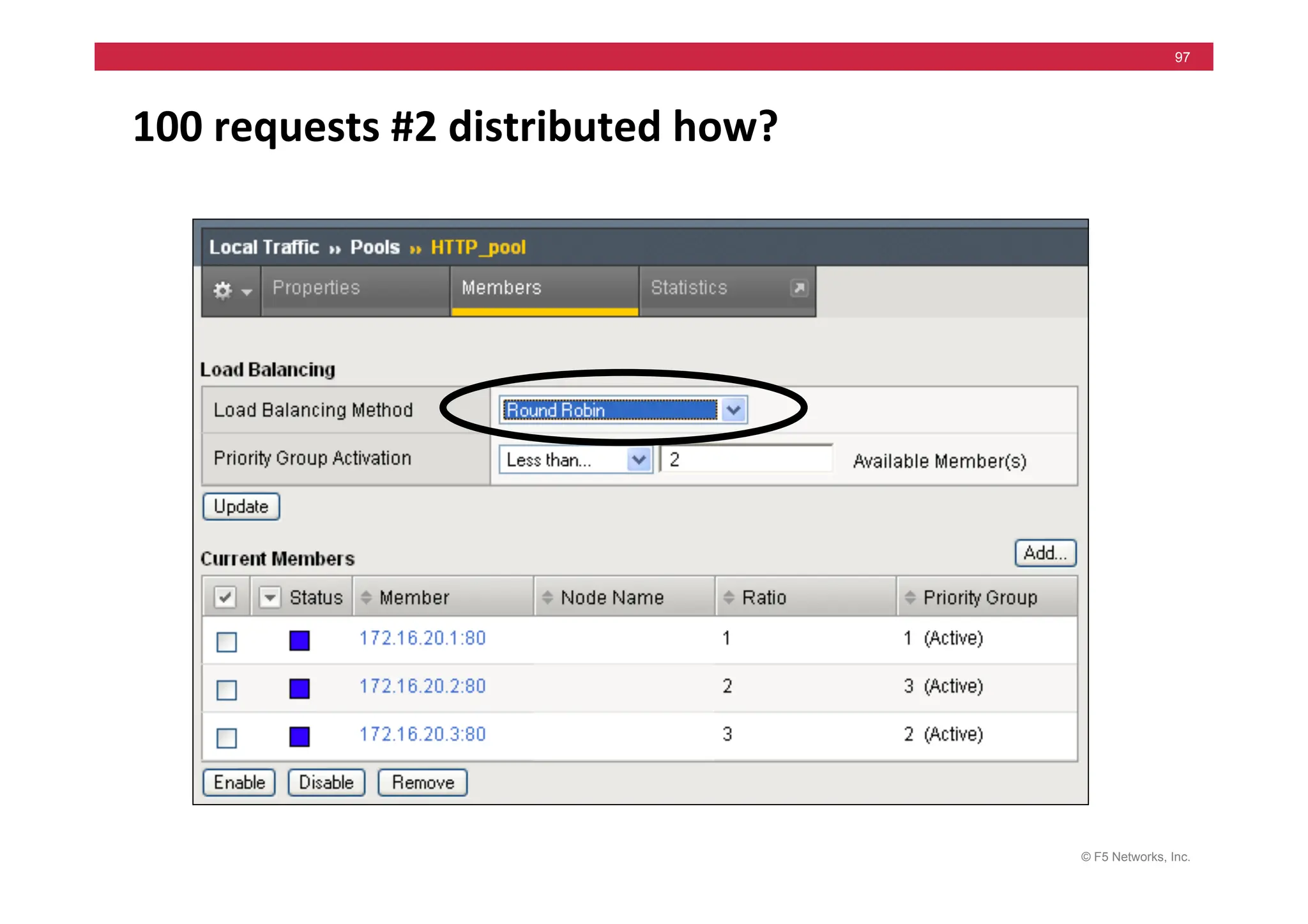Focus the Available Members number field

point(747,460)
